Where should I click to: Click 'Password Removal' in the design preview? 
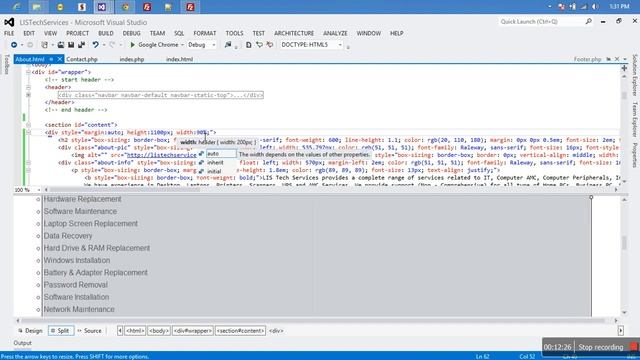click(x=76, y=284)
